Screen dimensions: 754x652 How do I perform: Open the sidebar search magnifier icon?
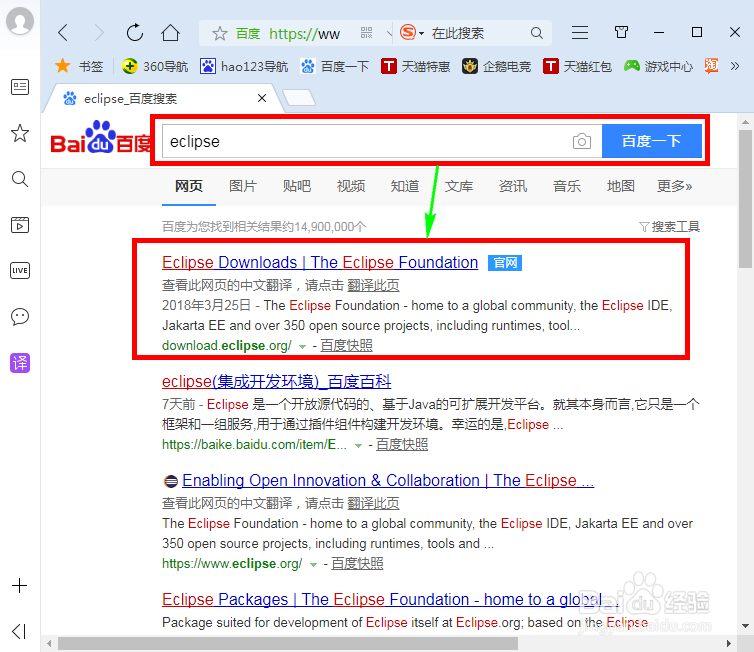20,179
